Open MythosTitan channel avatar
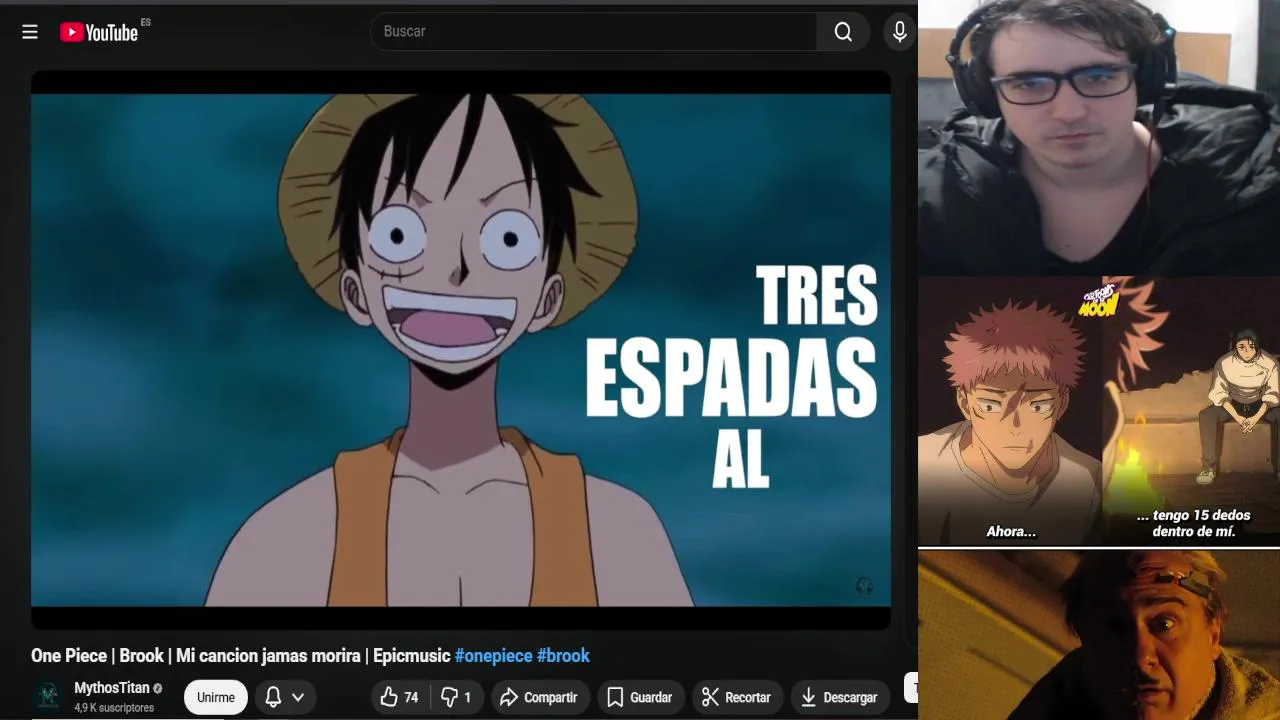 tap(47, 696)
